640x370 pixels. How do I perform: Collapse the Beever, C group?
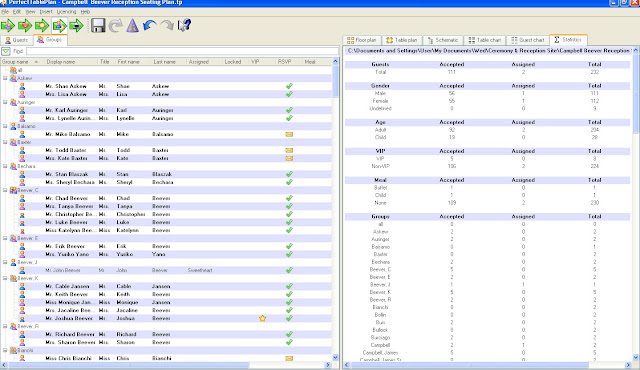5,190
